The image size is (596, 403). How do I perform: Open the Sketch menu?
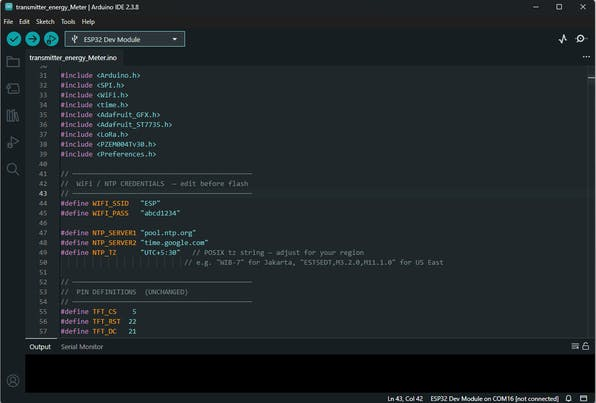[45, 22]
